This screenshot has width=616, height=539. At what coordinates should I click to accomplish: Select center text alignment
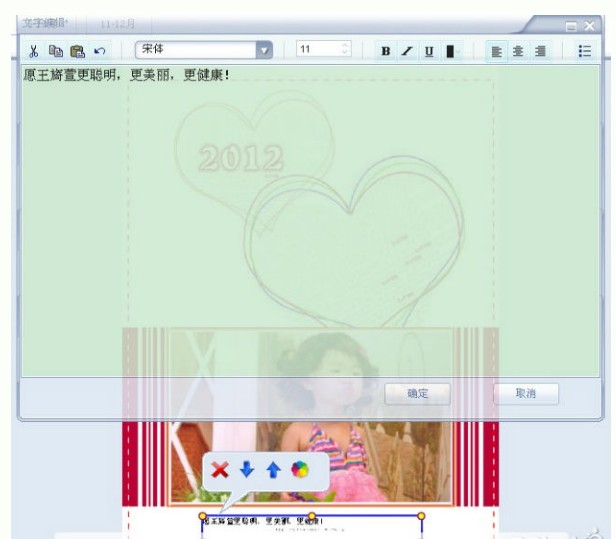518,50
